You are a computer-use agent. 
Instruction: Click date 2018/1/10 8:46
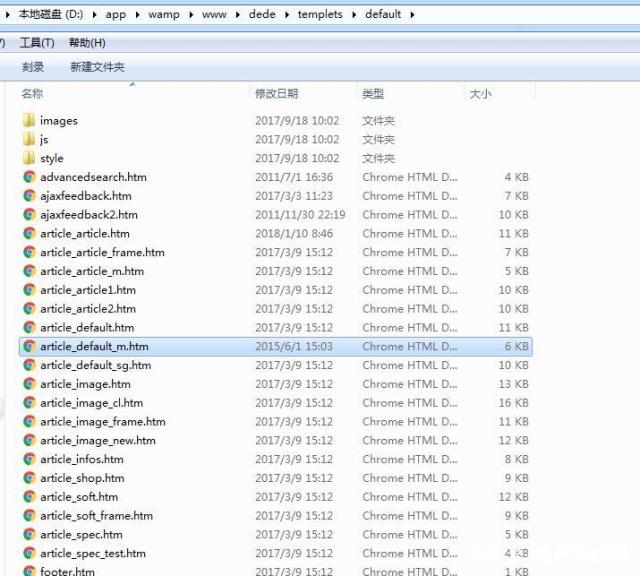tap(294, 234)
